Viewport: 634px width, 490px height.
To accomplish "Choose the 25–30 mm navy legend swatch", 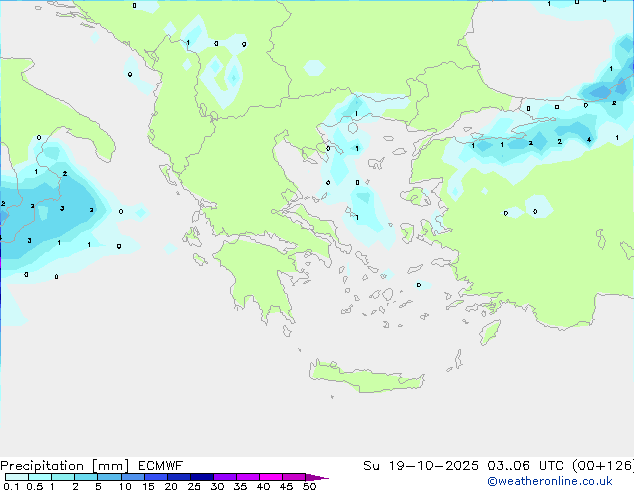I will click(202, 477).
